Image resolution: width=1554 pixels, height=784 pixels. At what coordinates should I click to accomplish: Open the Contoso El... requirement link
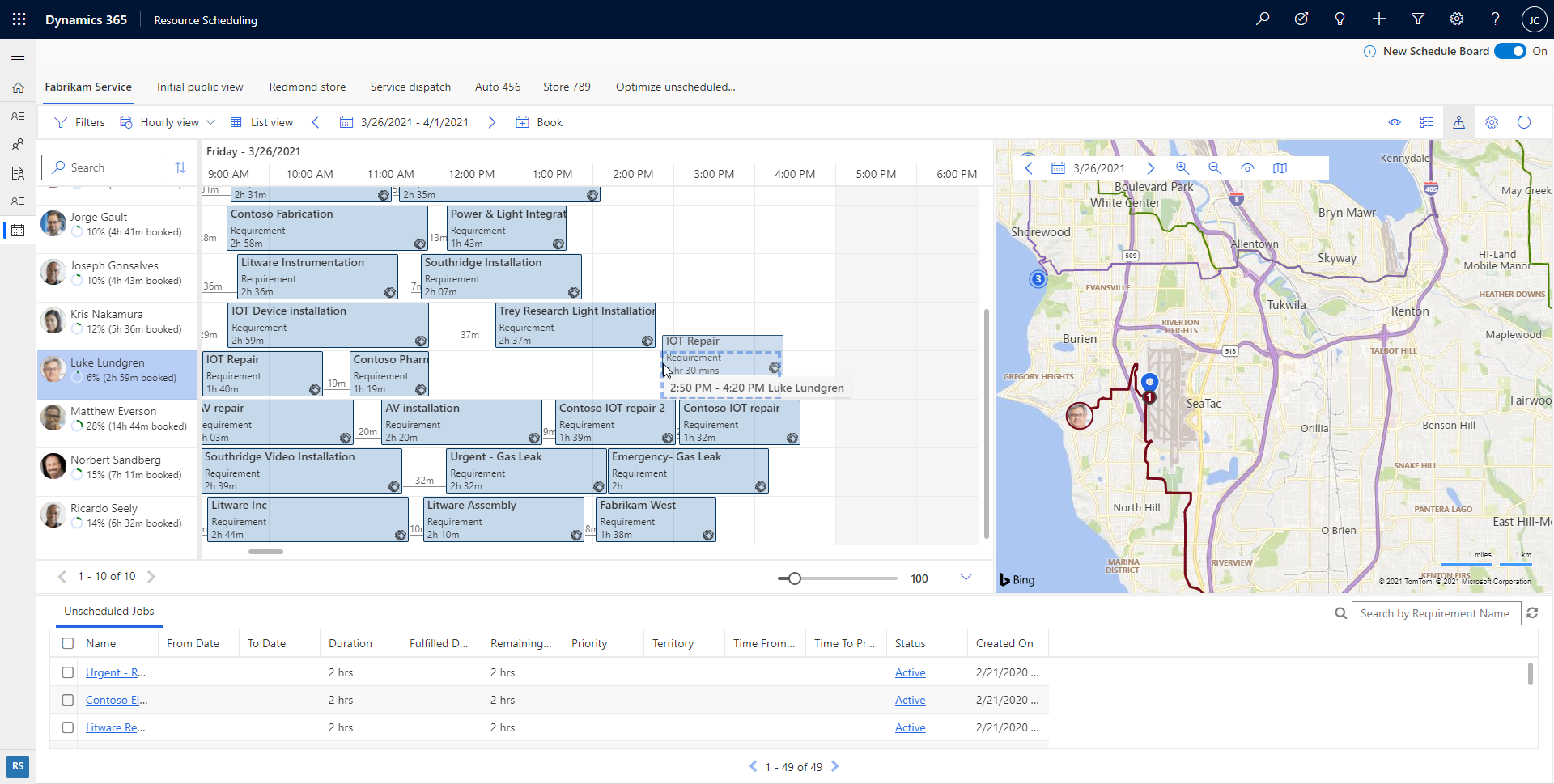pyautogui.click(x=115, y=700)
